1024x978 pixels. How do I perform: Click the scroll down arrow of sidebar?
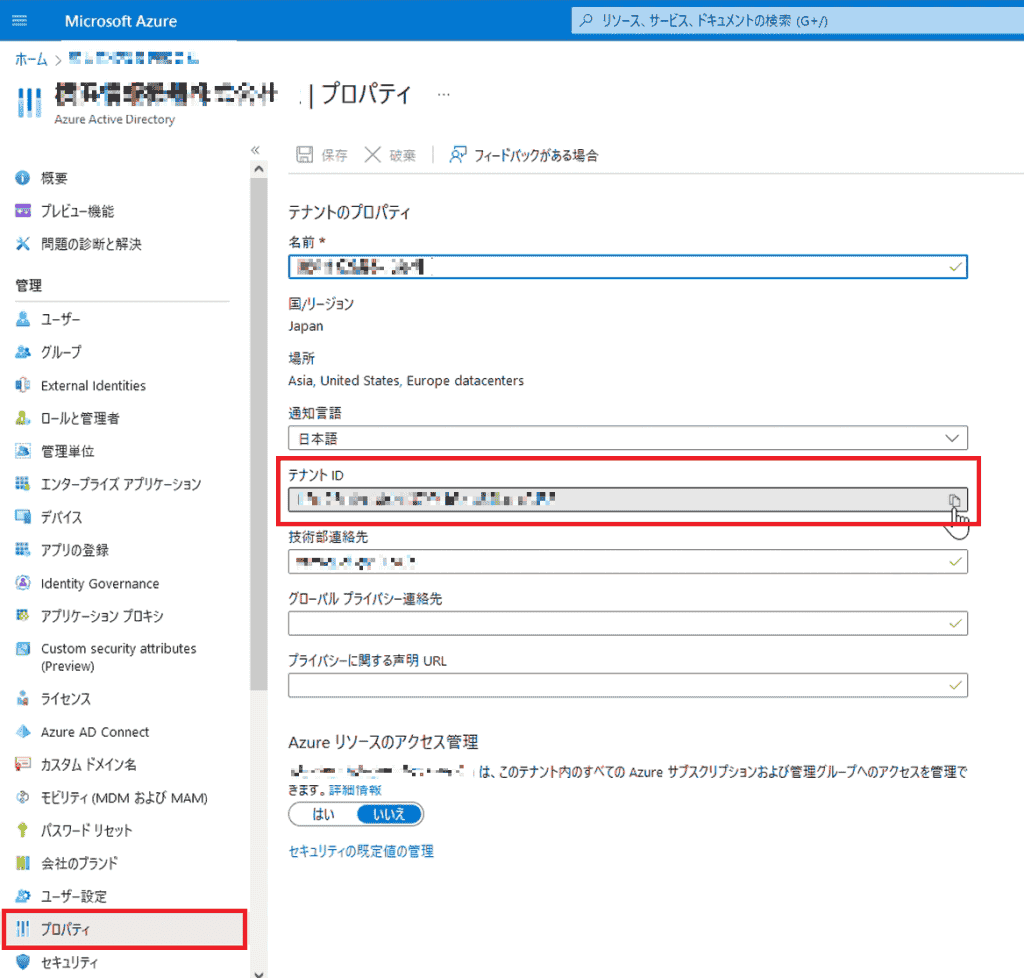click(x=259, y=973)
